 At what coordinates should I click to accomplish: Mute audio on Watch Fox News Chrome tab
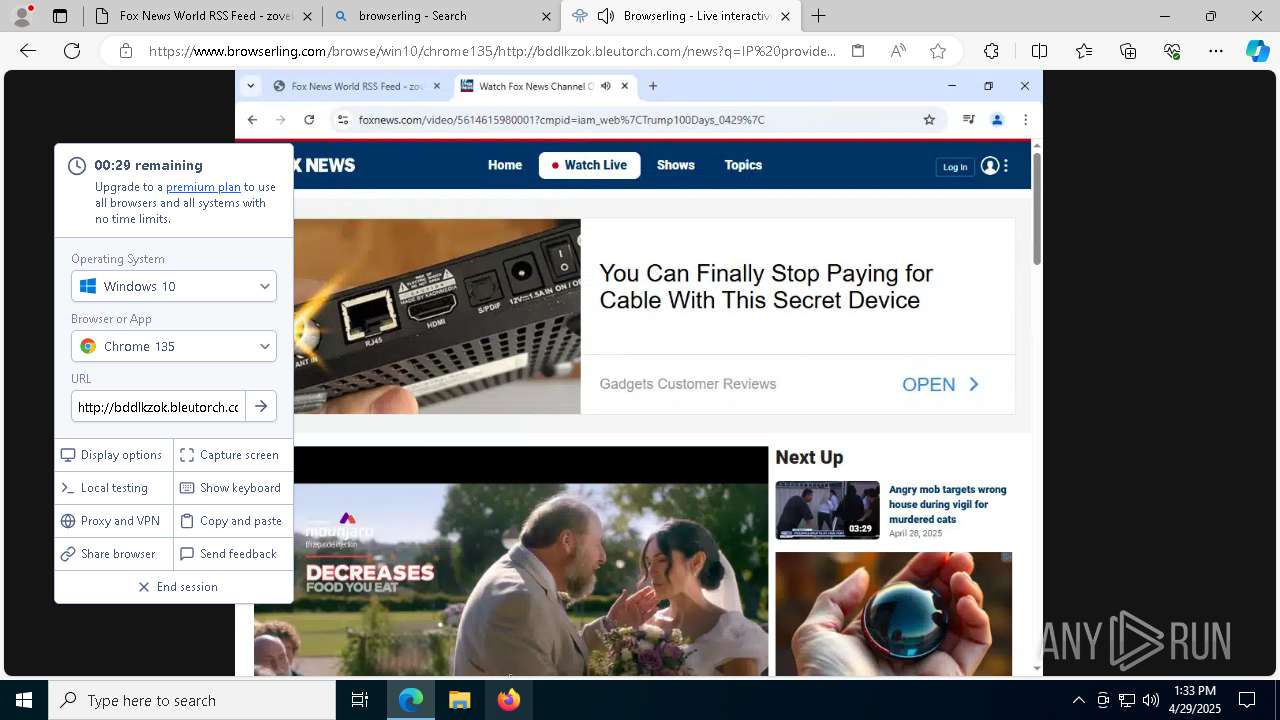point(606,86)
